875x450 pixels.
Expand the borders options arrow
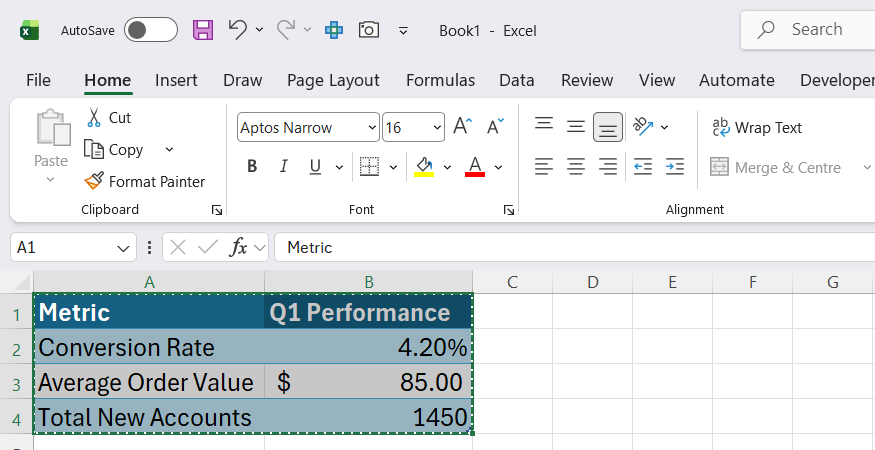[x=393, y=167]
